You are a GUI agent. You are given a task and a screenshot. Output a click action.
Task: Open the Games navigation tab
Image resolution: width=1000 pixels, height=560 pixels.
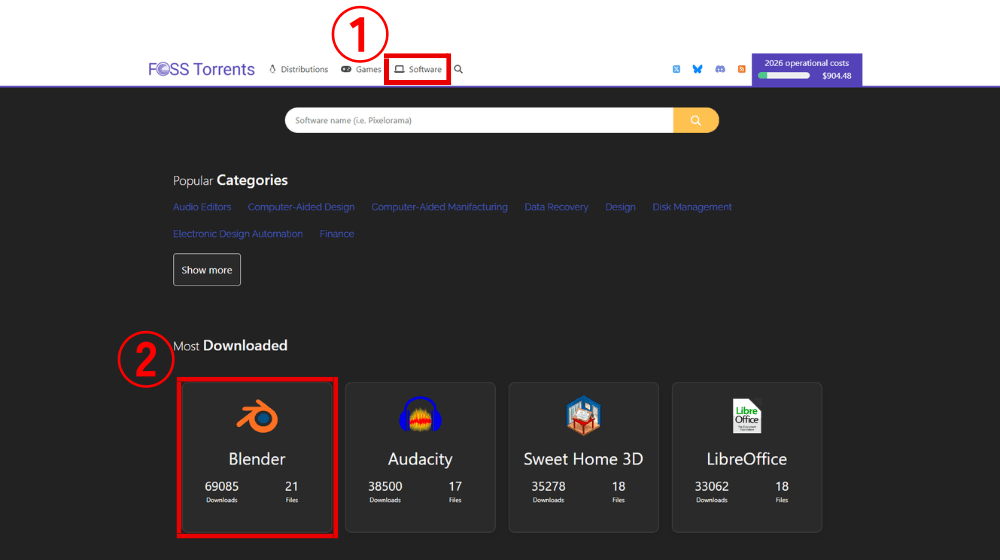[x=361, y=70]
